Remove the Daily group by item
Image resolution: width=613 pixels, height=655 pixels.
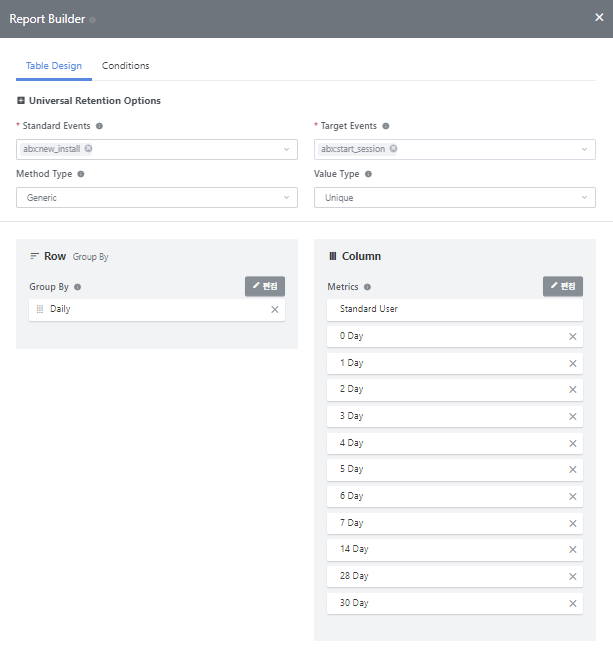click(274, 310)
